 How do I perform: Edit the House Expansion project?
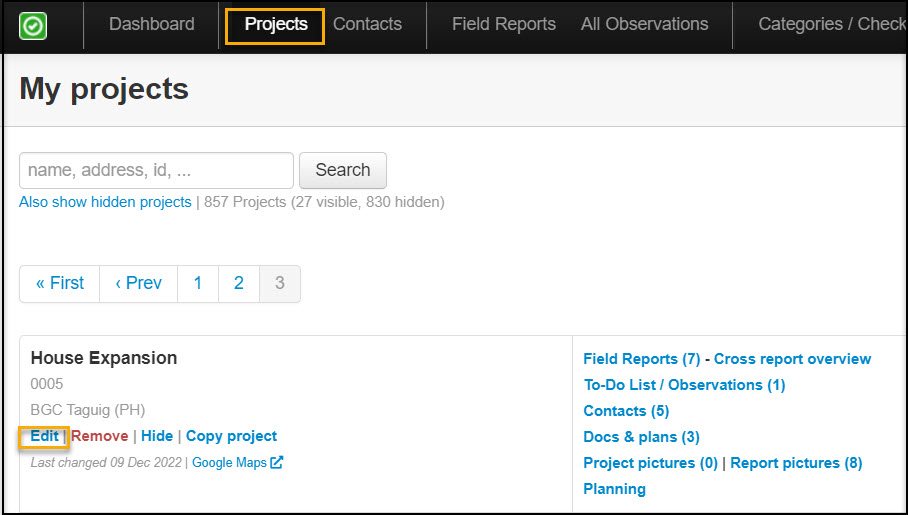(44, 436)
